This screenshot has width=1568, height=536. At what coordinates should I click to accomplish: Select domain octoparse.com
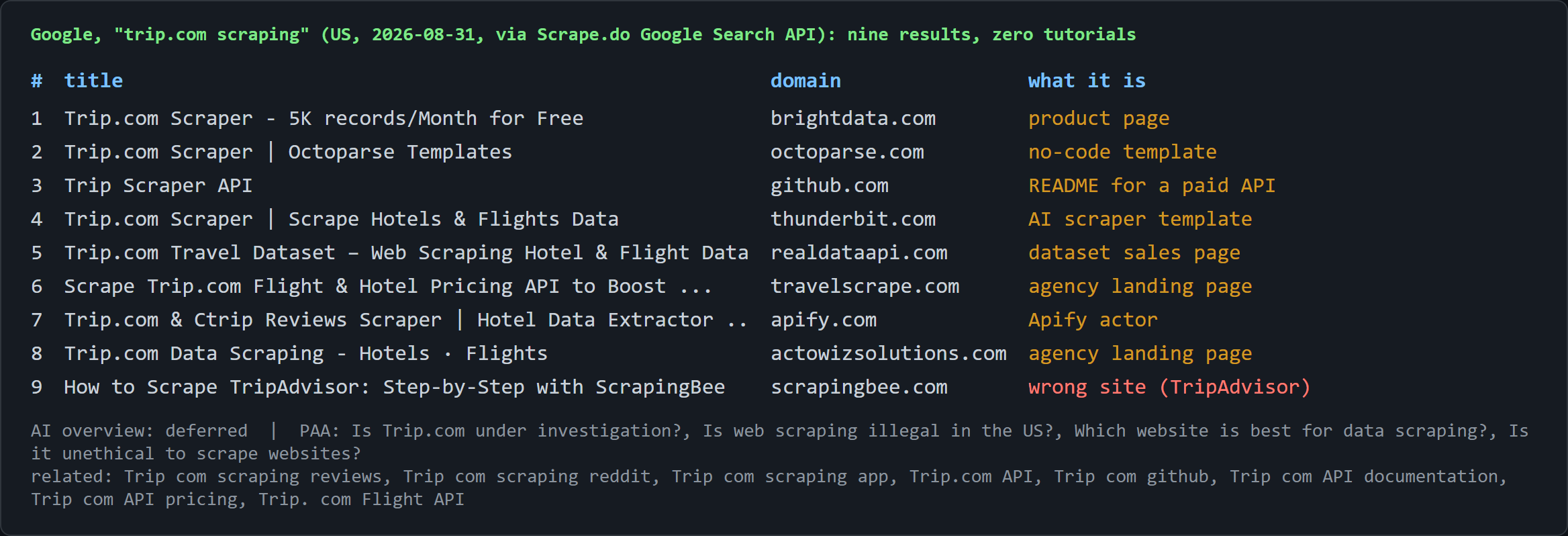(847, 152)
